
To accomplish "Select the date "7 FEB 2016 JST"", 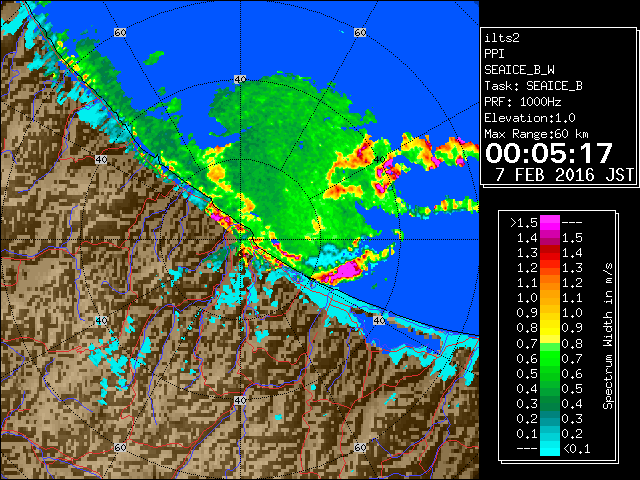I will (x=564, y=175).
